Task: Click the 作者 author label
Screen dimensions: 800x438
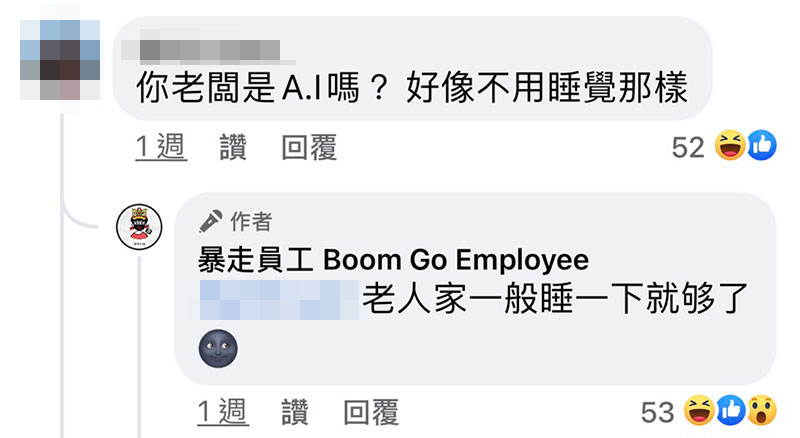Action: click(251, 222)
